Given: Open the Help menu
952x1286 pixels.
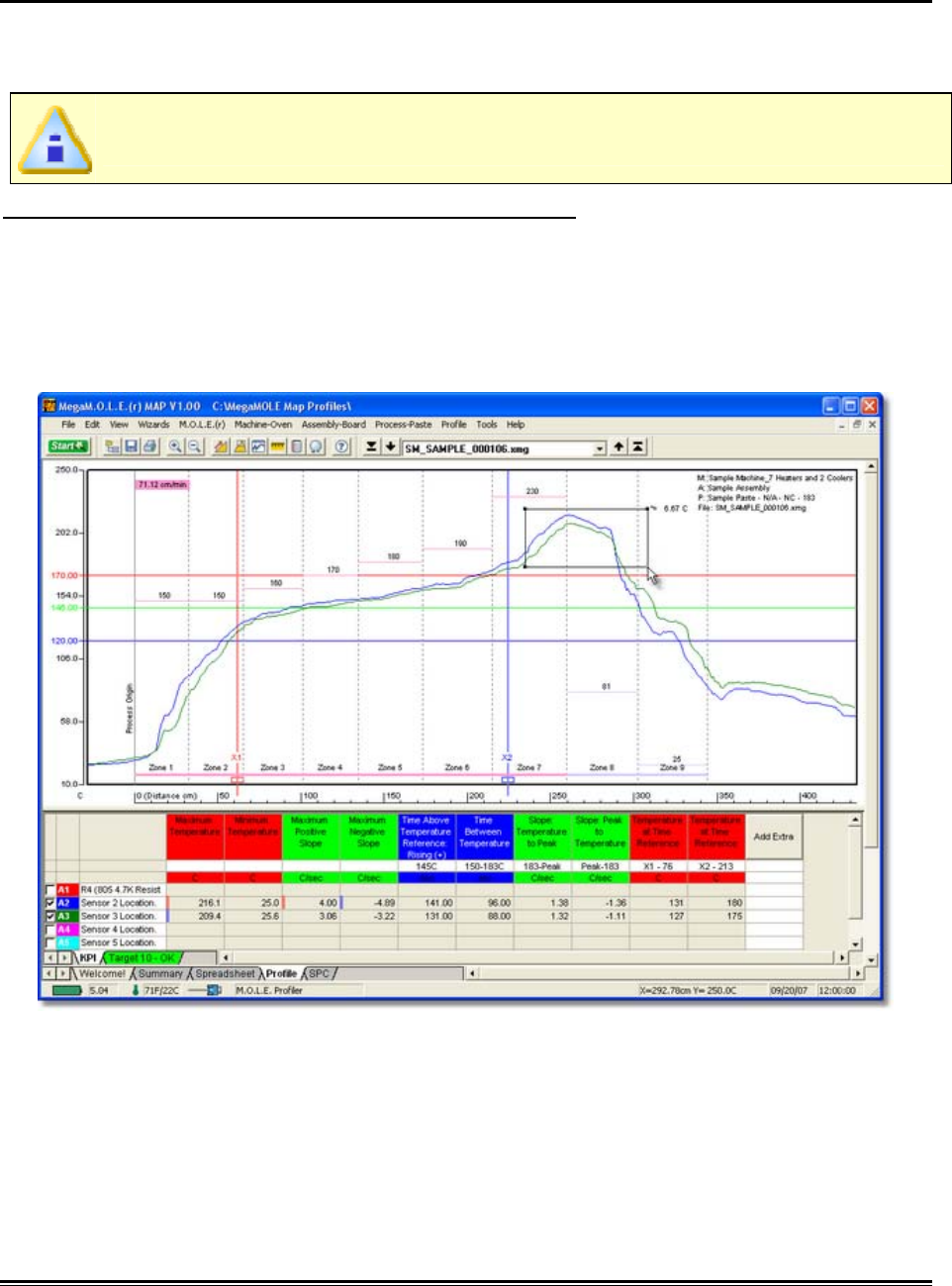Looking at the screenshot, I should click(x=516, y=424).
